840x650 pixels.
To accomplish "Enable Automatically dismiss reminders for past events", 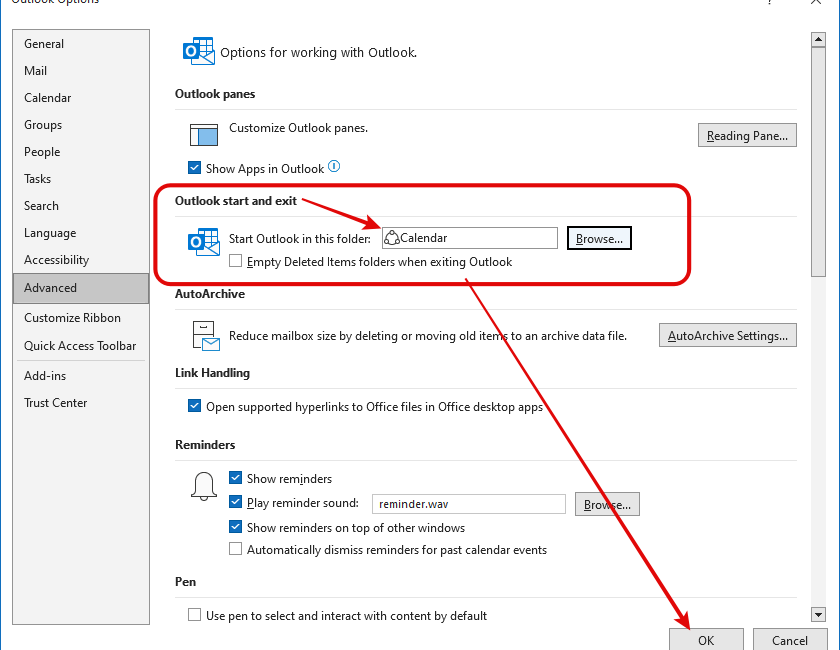I will click(235, 549).
